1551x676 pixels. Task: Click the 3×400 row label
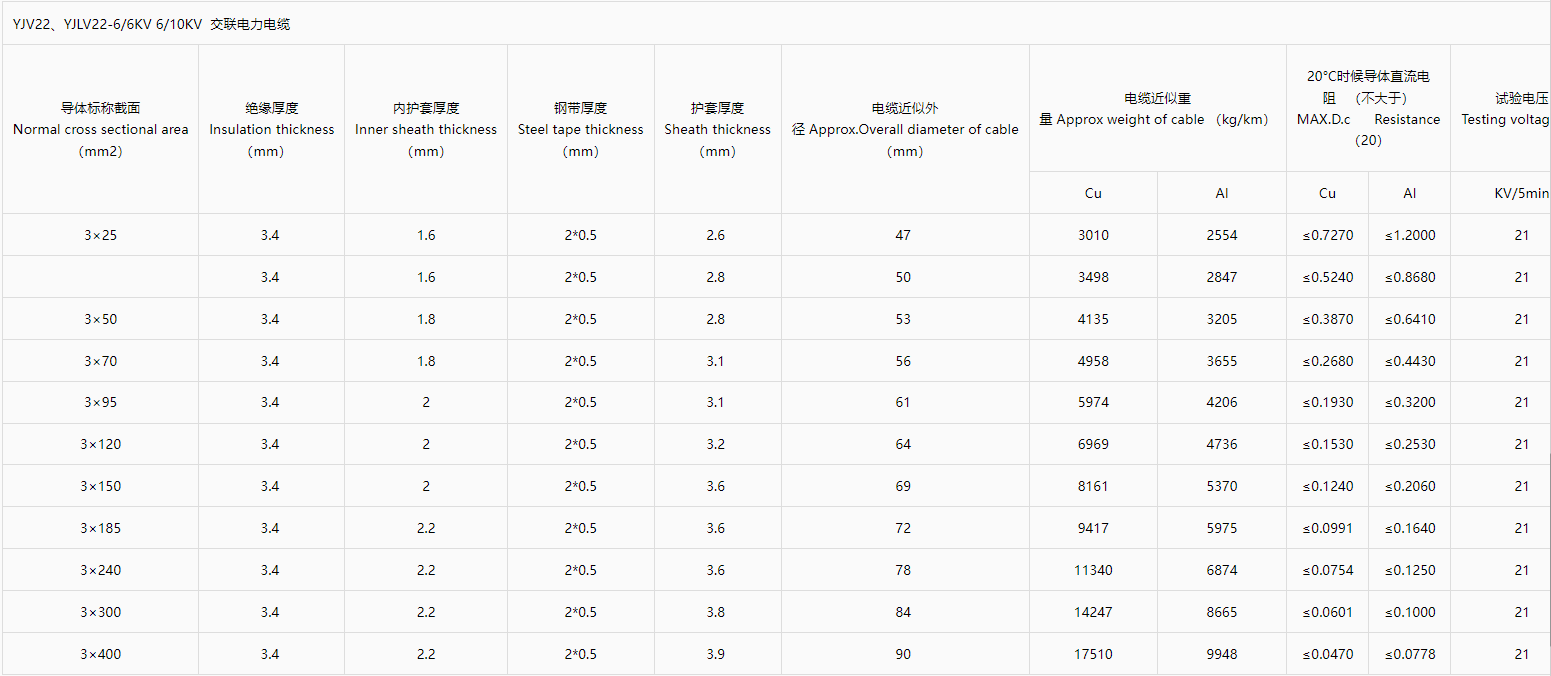tap(100, 654)
